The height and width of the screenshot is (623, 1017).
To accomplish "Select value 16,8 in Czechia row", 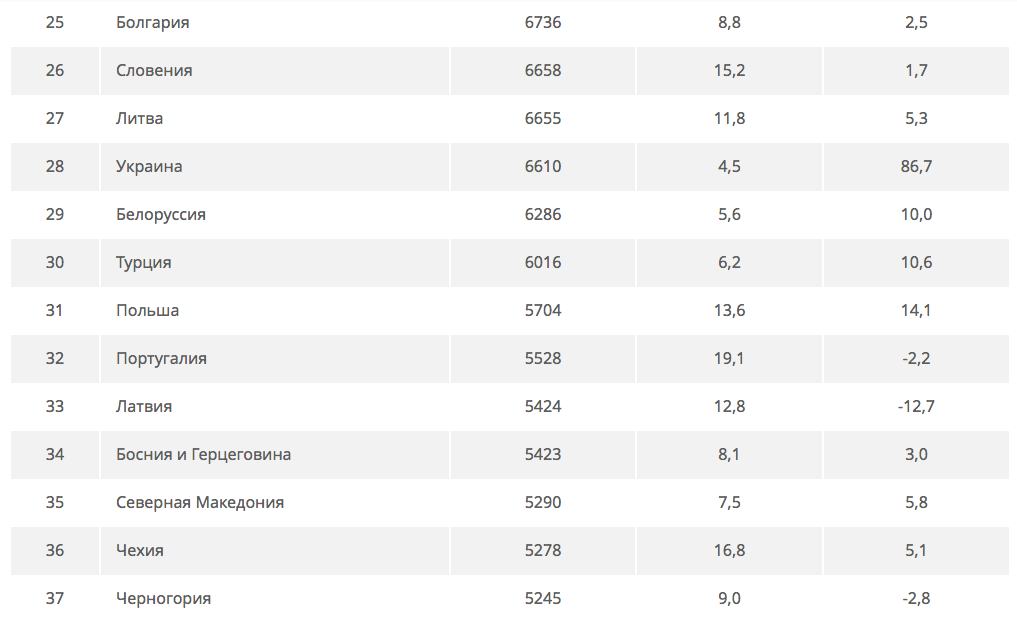I will [x=729, y=550].
